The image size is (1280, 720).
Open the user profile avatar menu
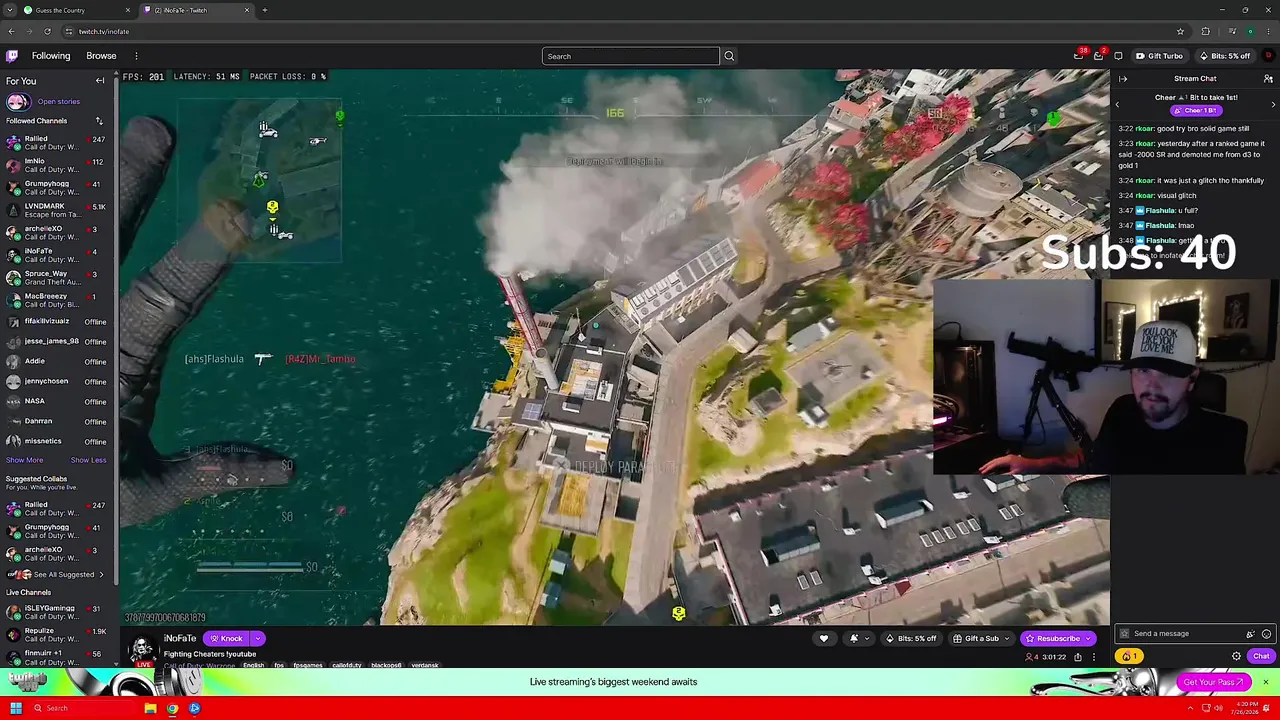click(x=1269, y=56)
